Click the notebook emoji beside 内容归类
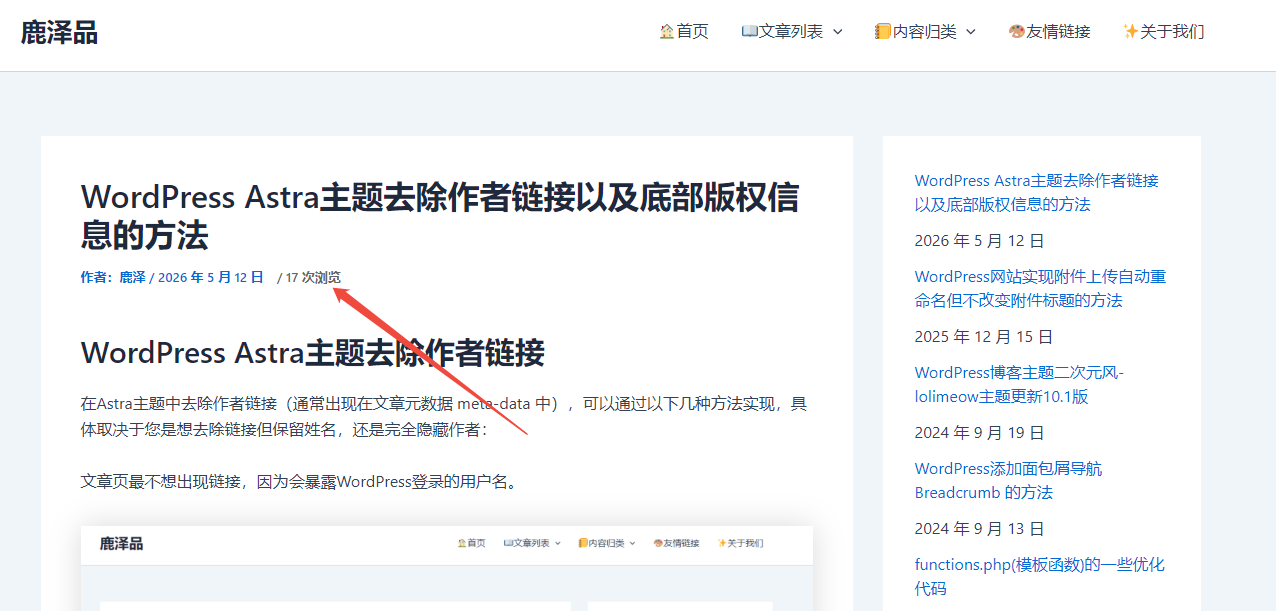Image resolution: width=1276 pixels, height=611 pixels. click(883, 32)
